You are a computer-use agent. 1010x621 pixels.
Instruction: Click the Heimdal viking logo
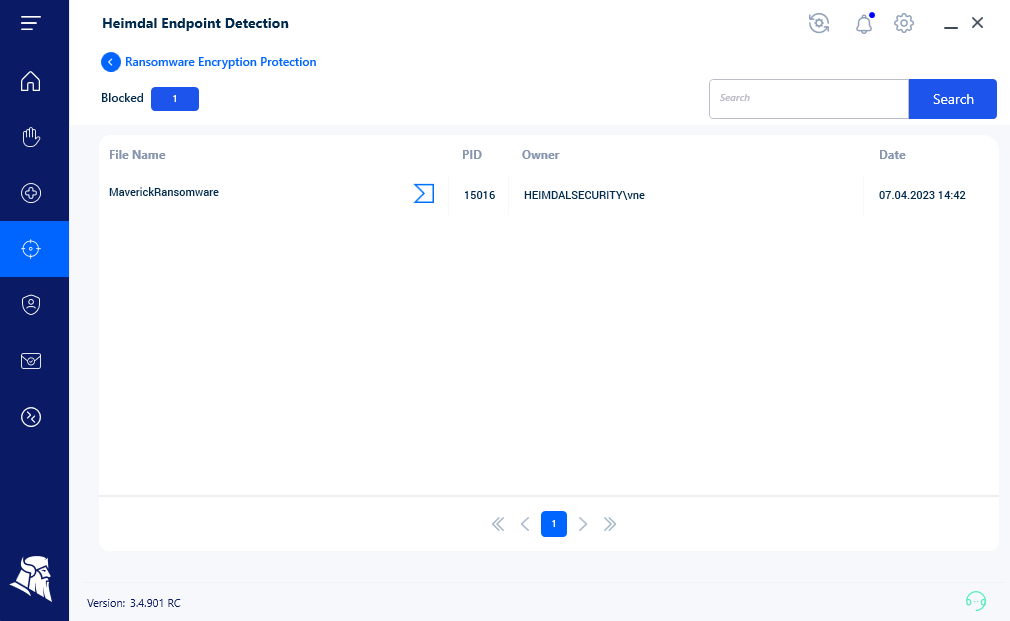coord(31,578)
